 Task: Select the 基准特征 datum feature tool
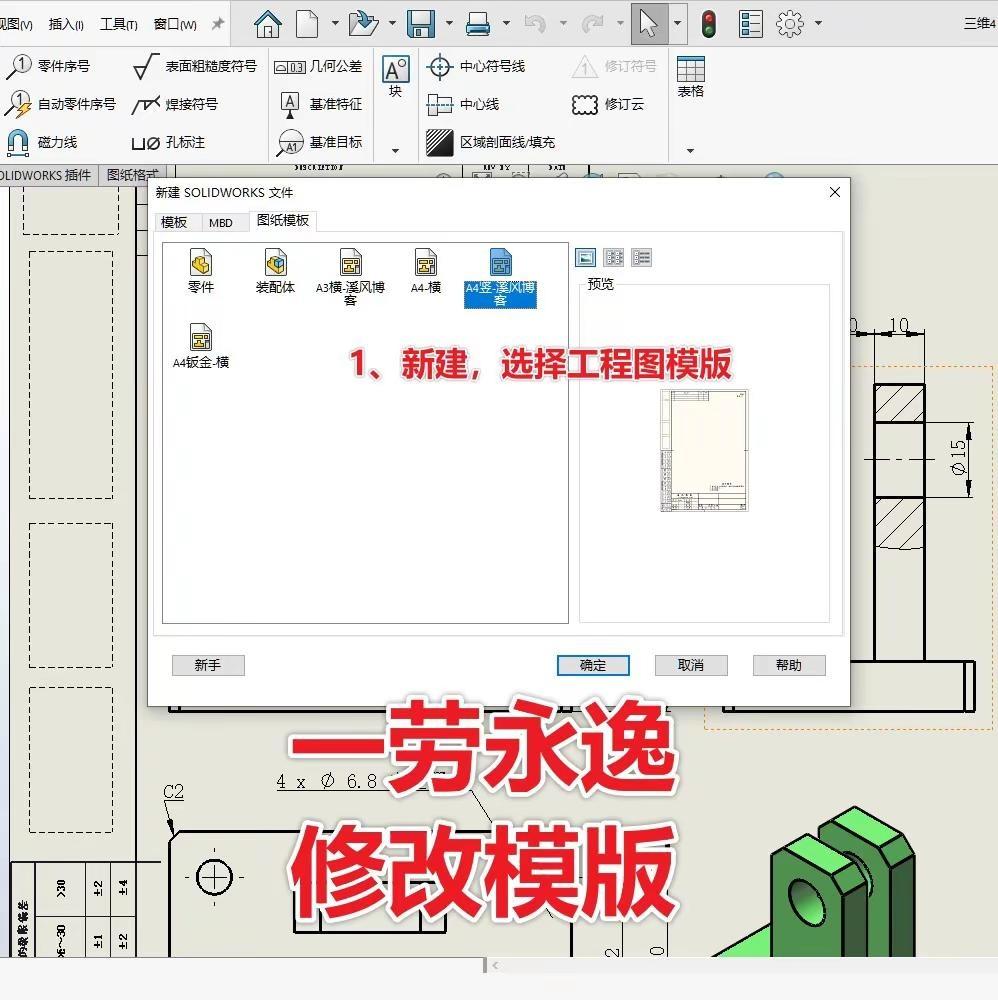(321, 105)
